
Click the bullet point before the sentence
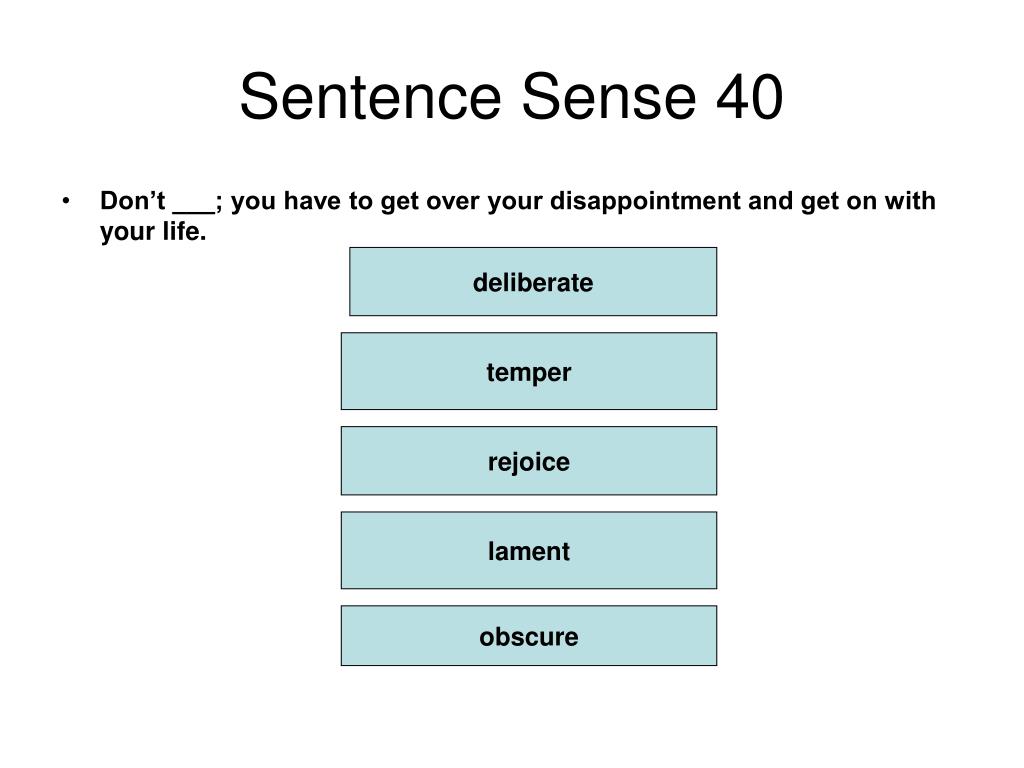pos(65,201)
